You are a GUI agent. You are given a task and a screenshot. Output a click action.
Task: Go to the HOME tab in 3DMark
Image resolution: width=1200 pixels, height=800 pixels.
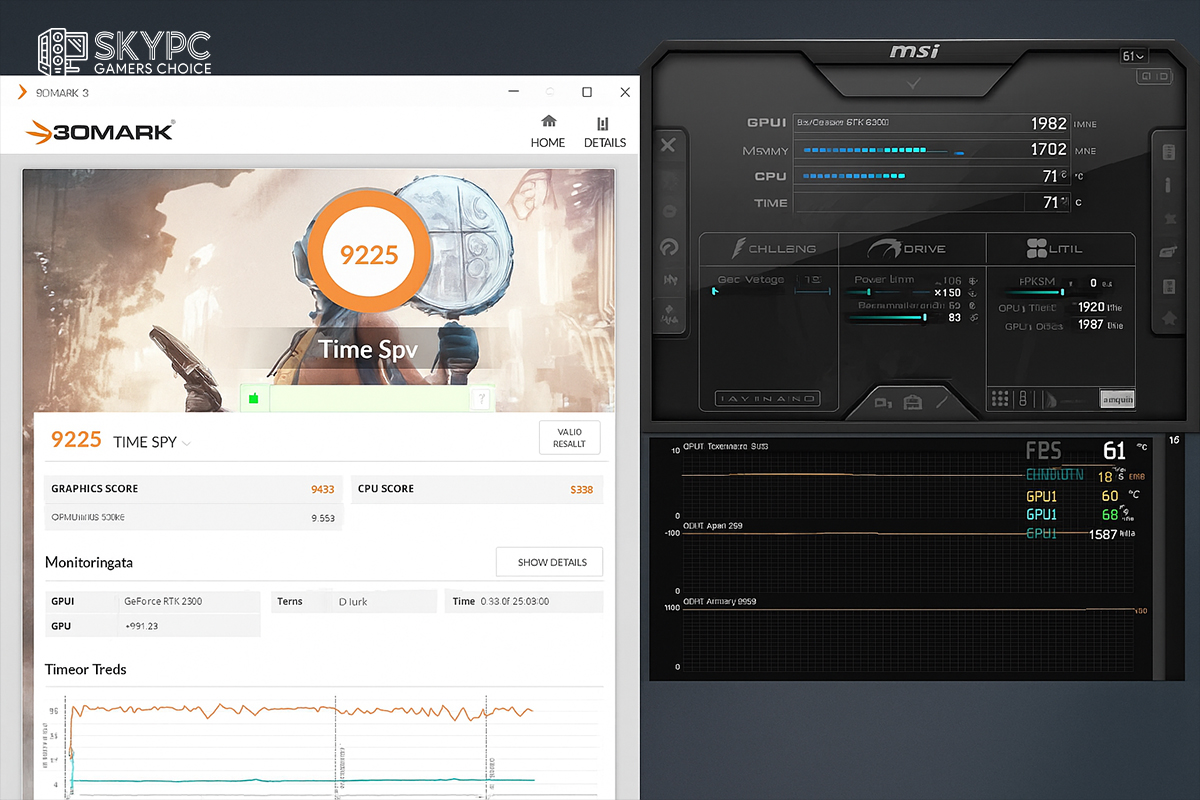click(548, 131)
